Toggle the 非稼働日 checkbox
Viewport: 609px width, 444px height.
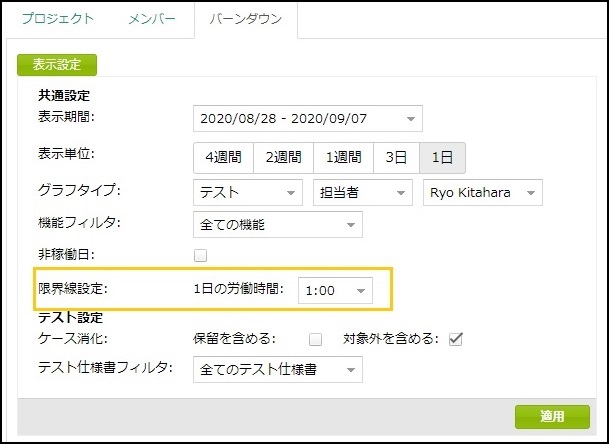200,256
